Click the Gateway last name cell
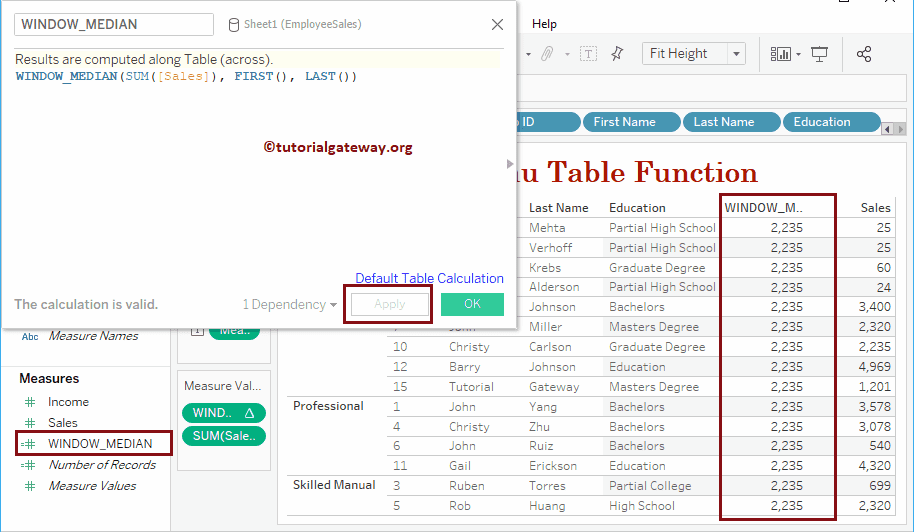Screen dimensions: 914x532 554,387
